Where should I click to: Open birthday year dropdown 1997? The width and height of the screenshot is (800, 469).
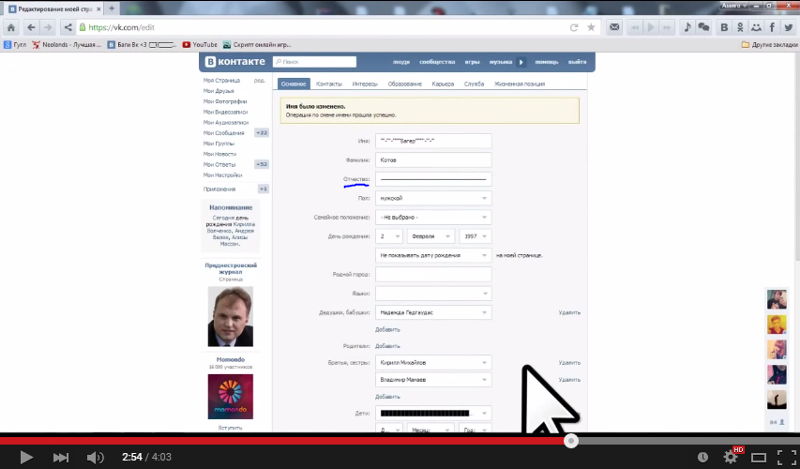tap(475, 236)
